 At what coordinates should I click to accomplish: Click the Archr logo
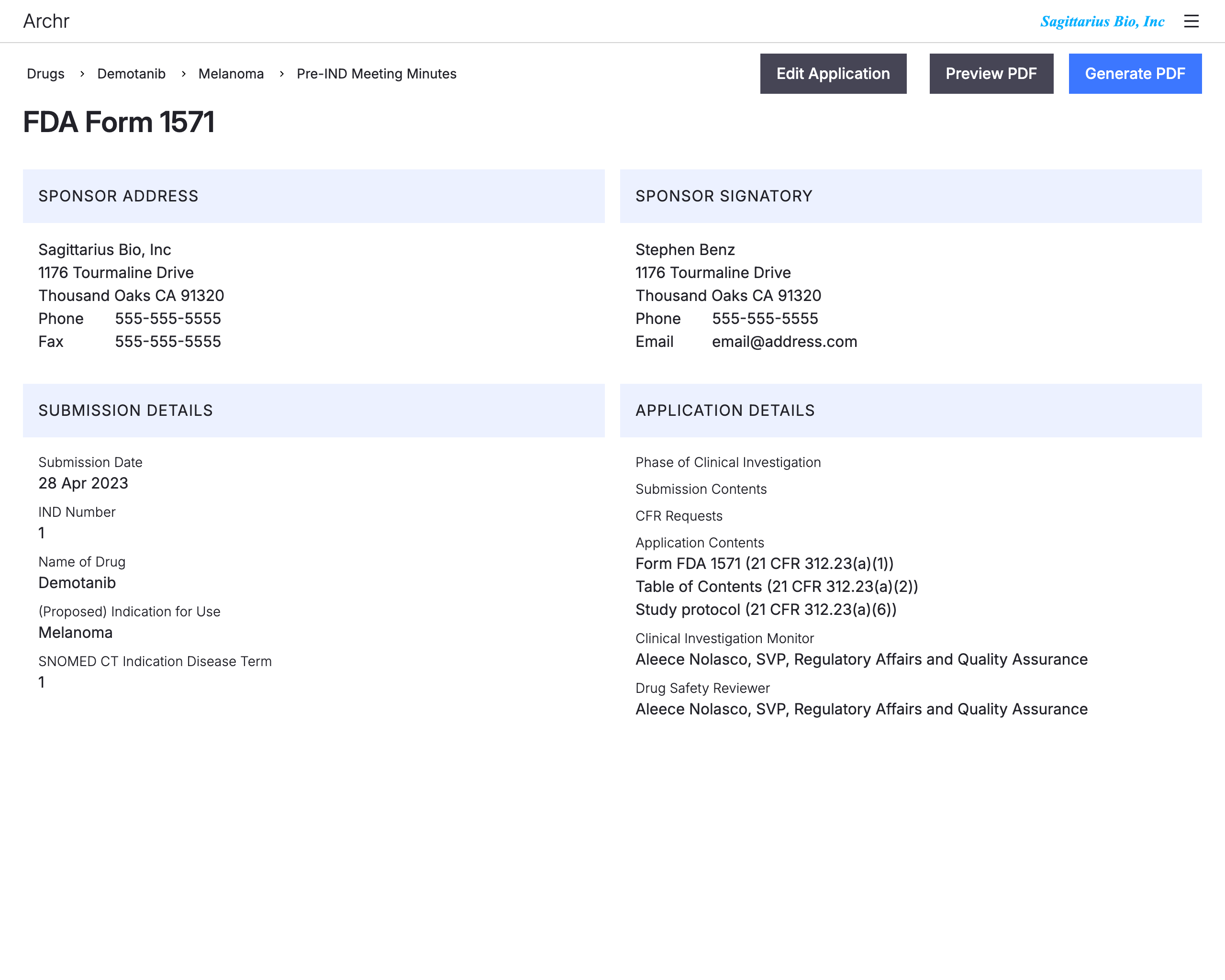(x=46, y=21)
